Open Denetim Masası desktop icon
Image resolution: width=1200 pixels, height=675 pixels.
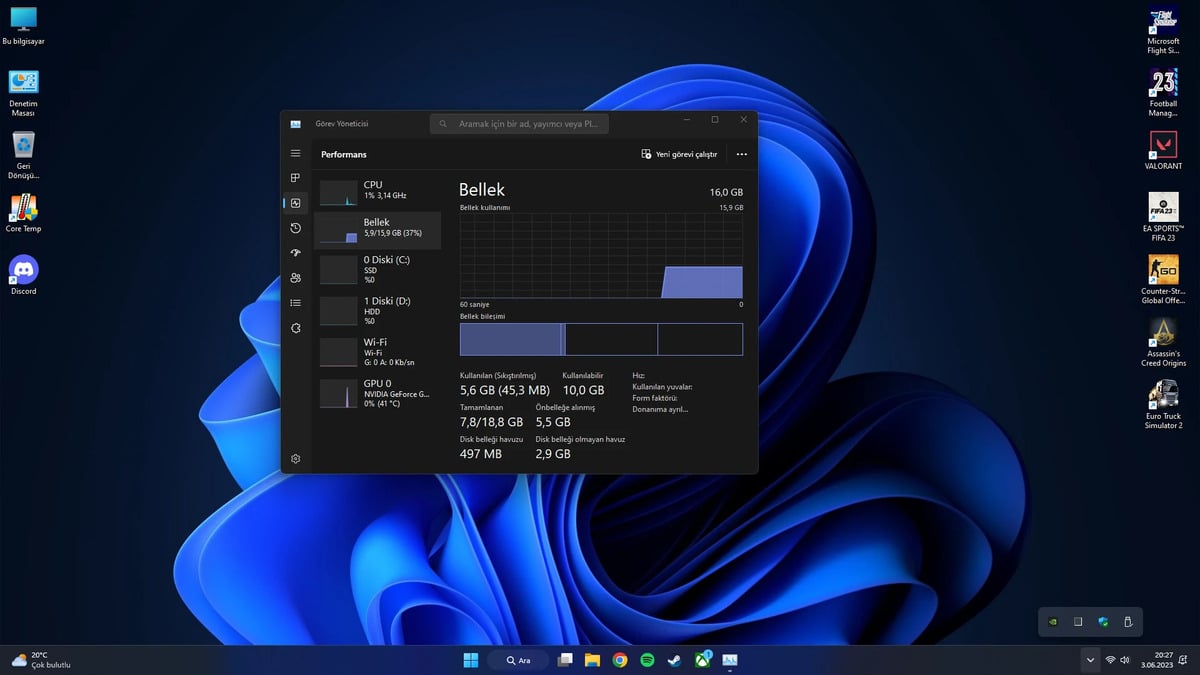23,92
